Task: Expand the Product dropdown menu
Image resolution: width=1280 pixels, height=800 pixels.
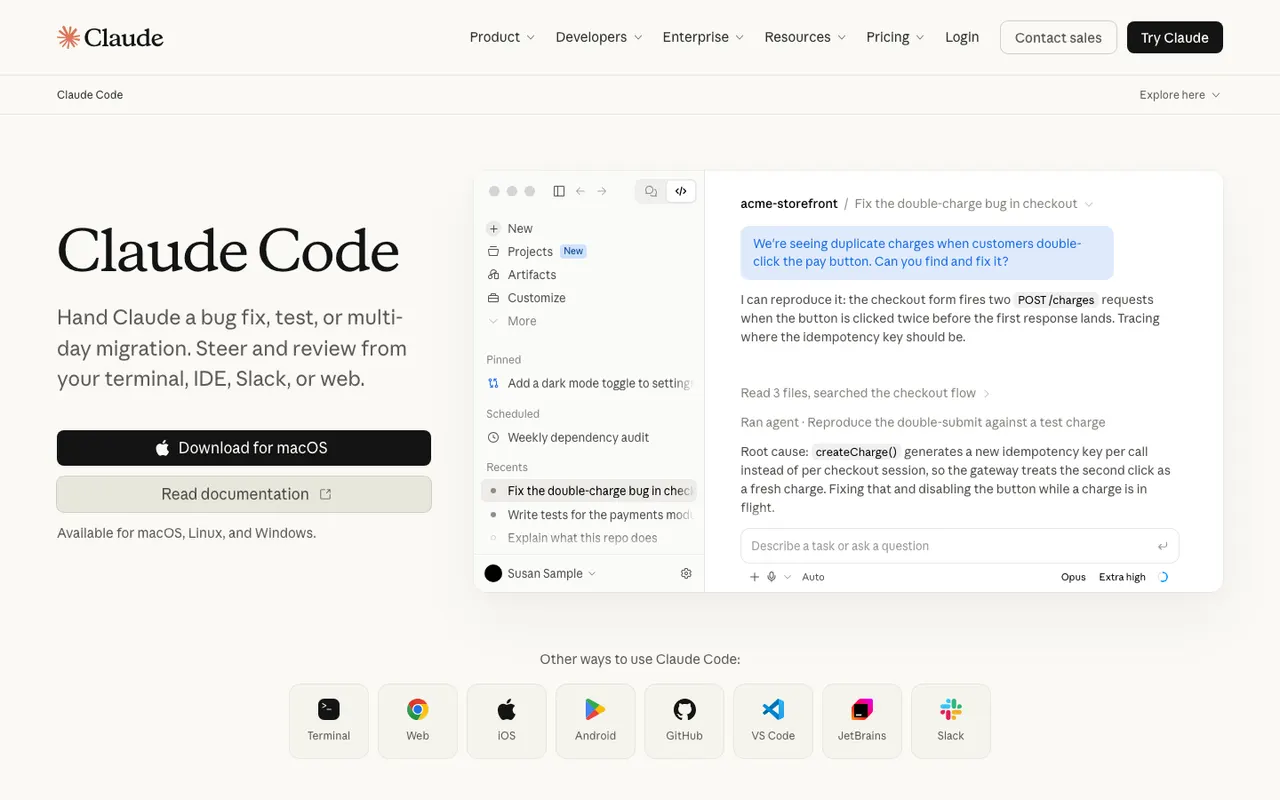Action: click(502, 37)
